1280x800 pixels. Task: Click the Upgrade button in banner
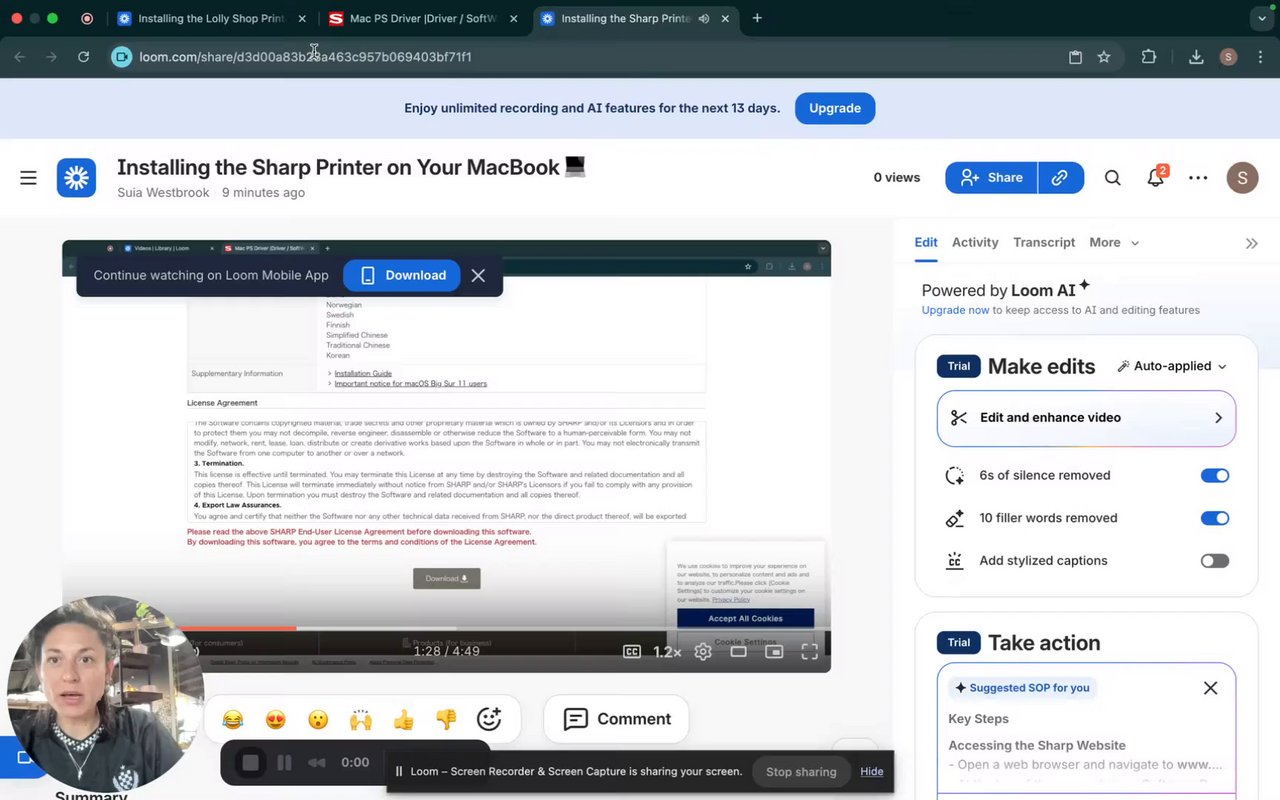pyautogui.click(x=835, y=108)
